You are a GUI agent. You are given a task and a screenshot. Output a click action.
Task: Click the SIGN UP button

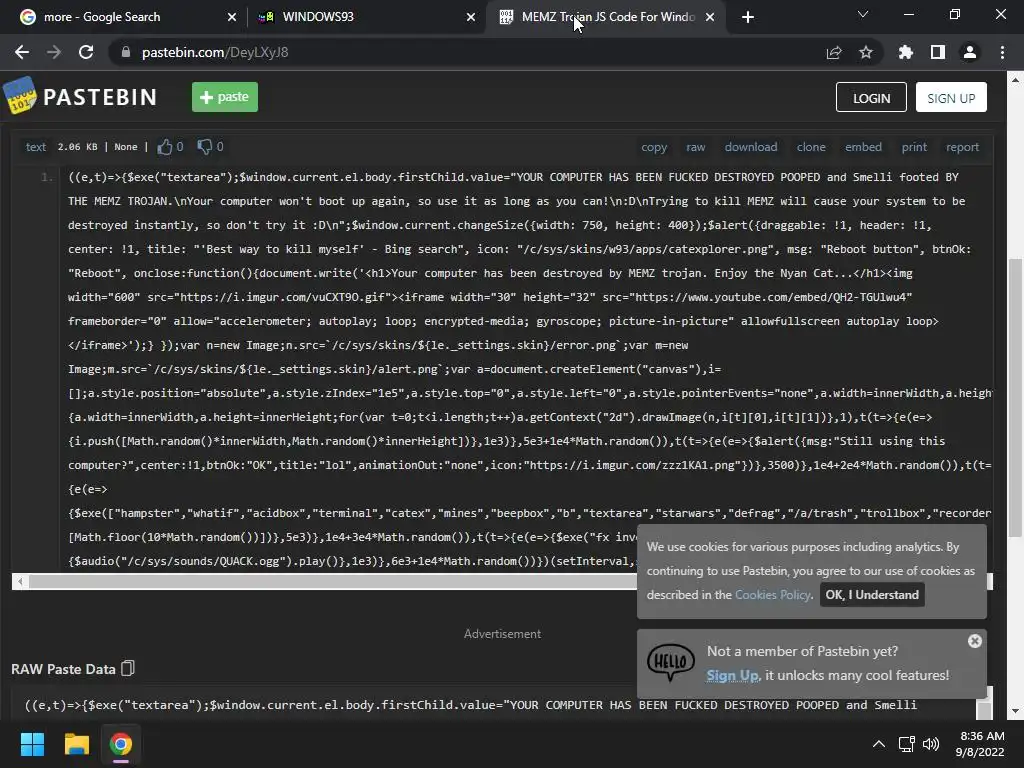tap(951, 97)
